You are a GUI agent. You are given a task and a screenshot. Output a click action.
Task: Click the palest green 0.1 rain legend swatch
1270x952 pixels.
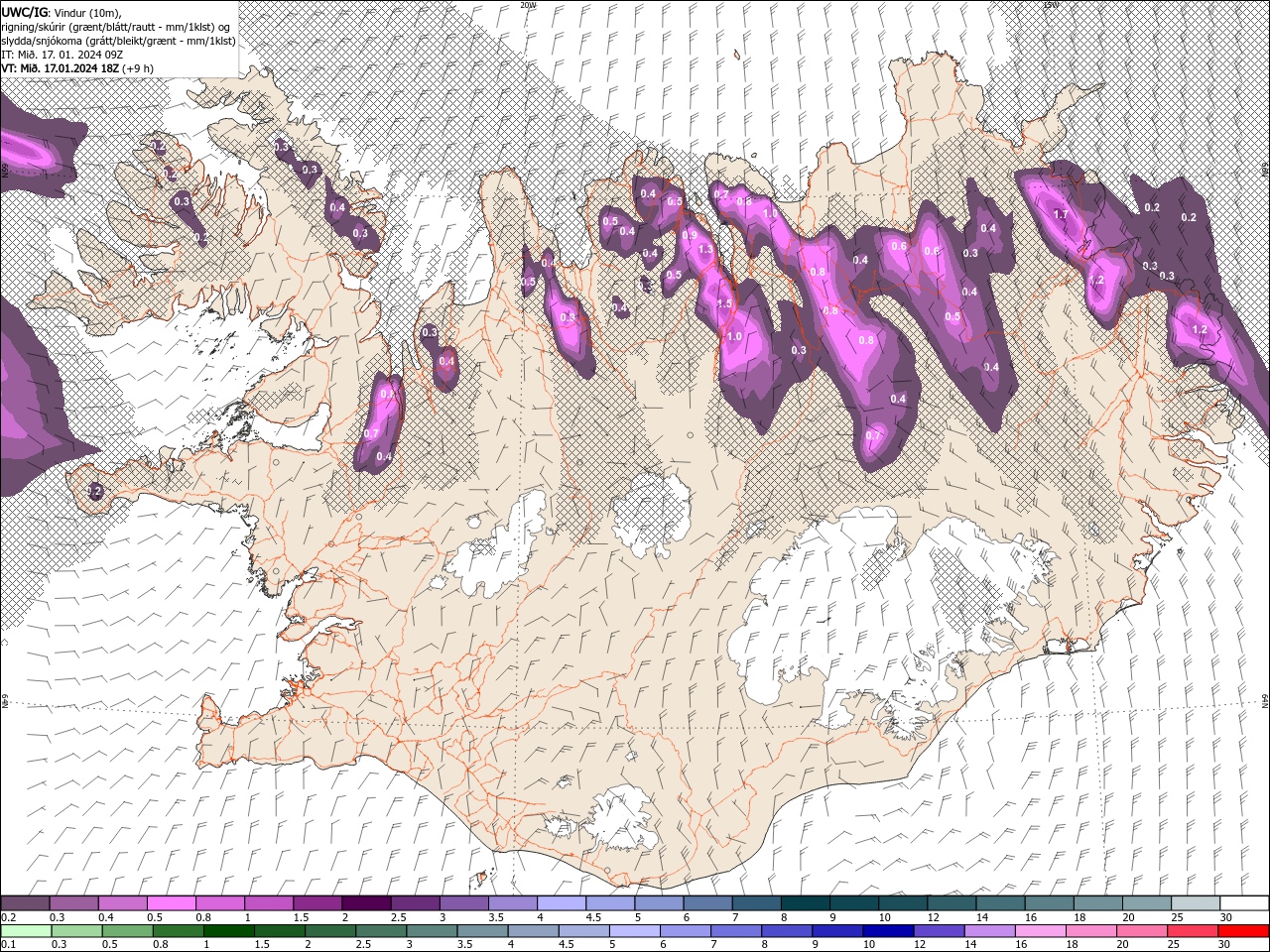coord(27,931)
